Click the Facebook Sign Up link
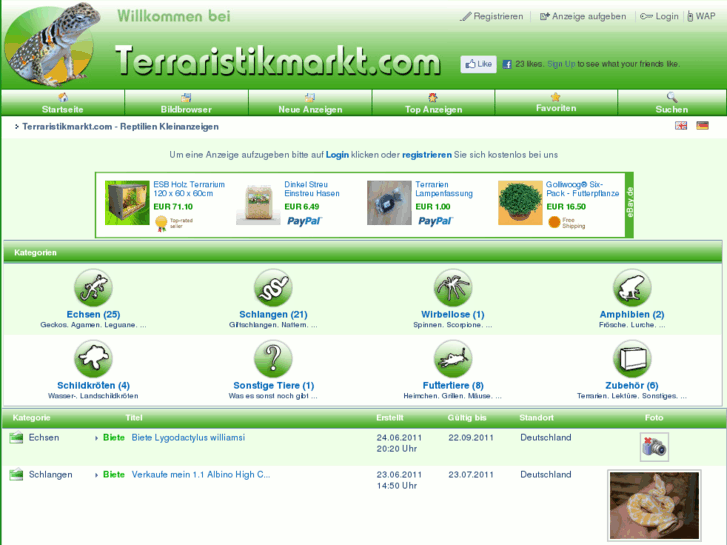 [561, 64]
